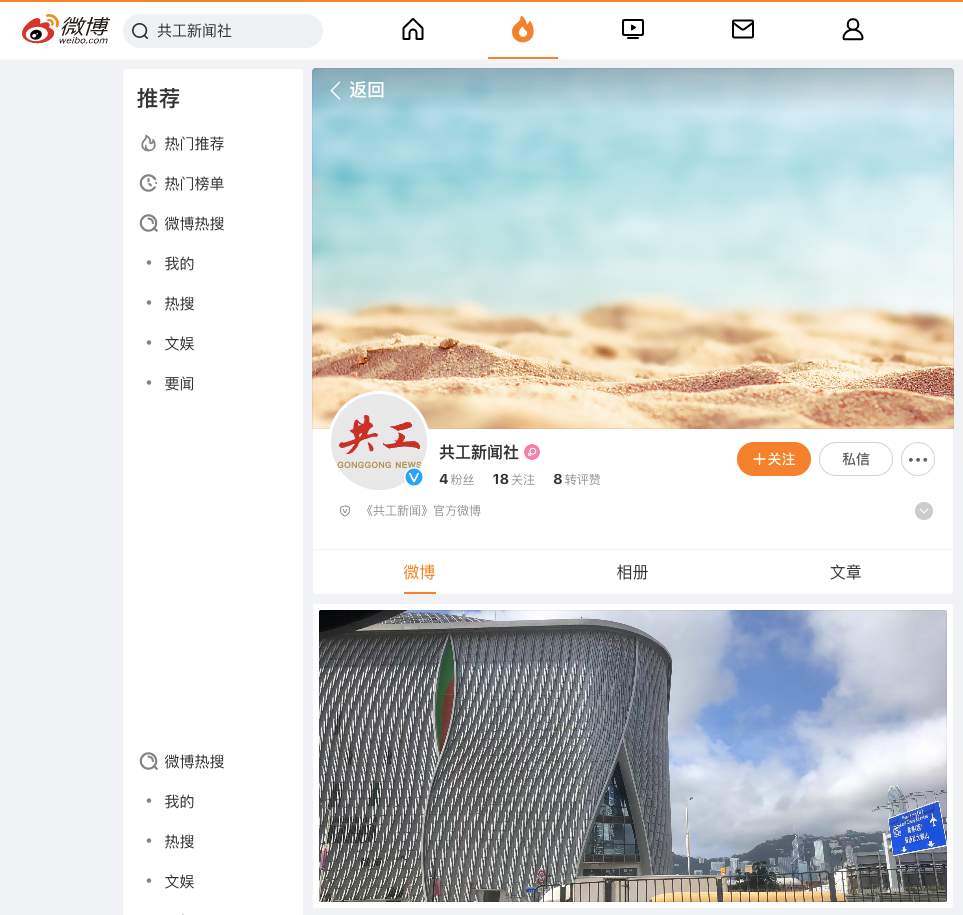Open the video icon in top navigation
The image size is (963, 915).
632,30
